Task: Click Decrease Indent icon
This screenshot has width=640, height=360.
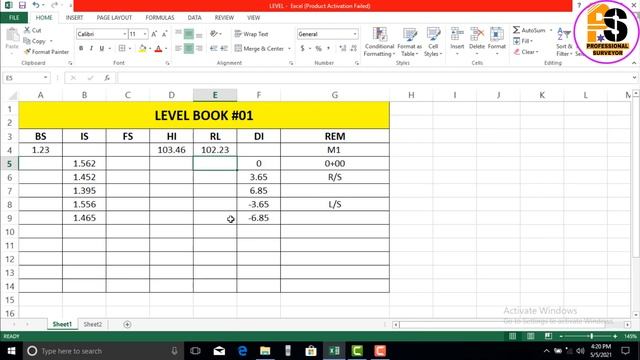Action: pos(213,48)
